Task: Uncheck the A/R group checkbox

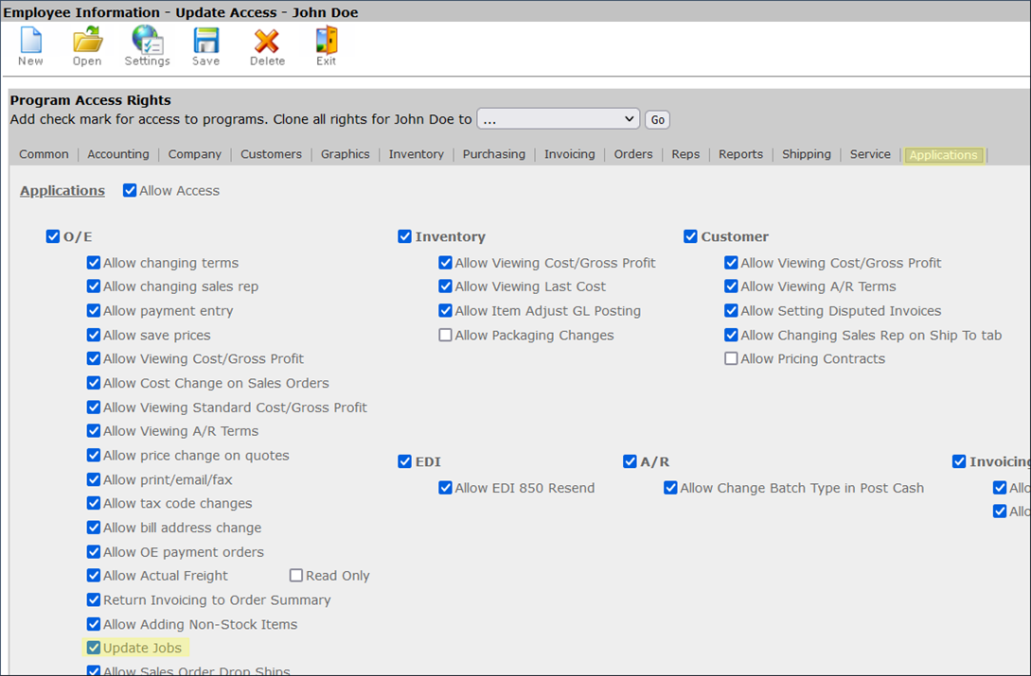Action: tap(630, 462)
